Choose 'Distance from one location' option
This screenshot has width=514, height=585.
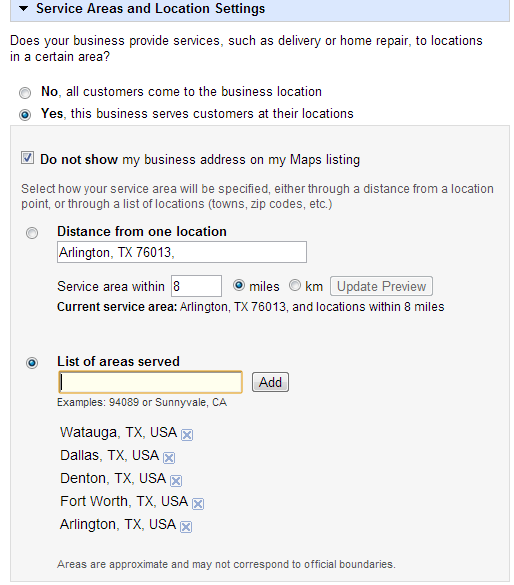tap(32, 233)
